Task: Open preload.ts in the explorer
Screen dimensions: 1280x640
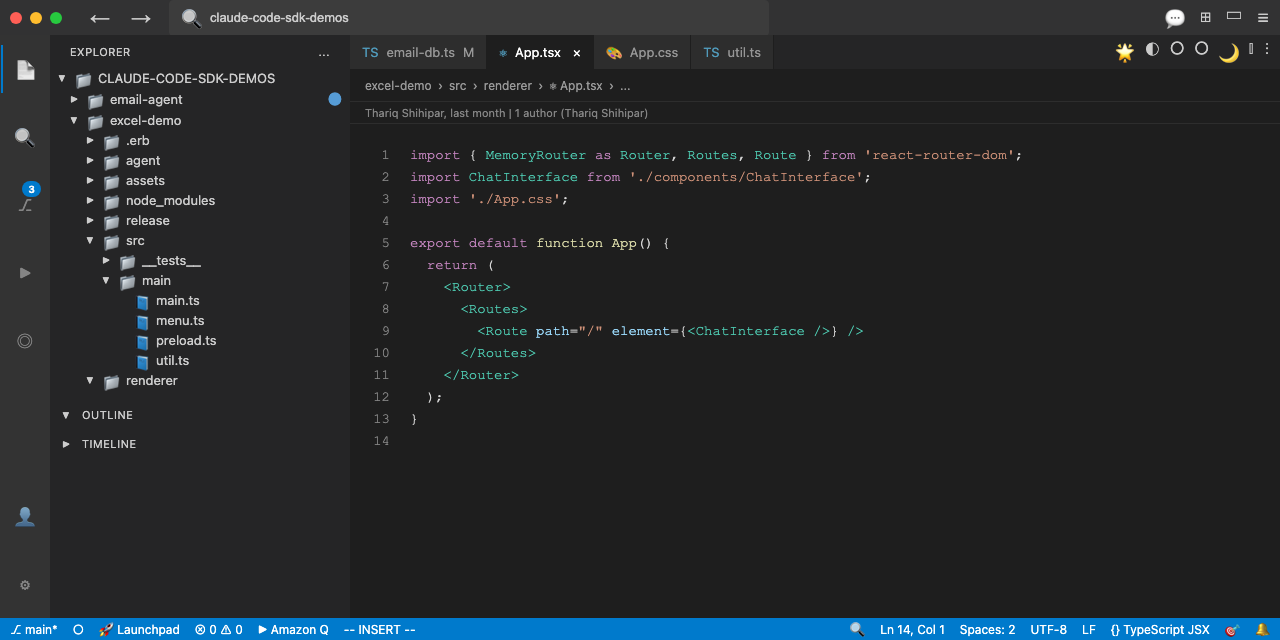Action: click(185, 340)
